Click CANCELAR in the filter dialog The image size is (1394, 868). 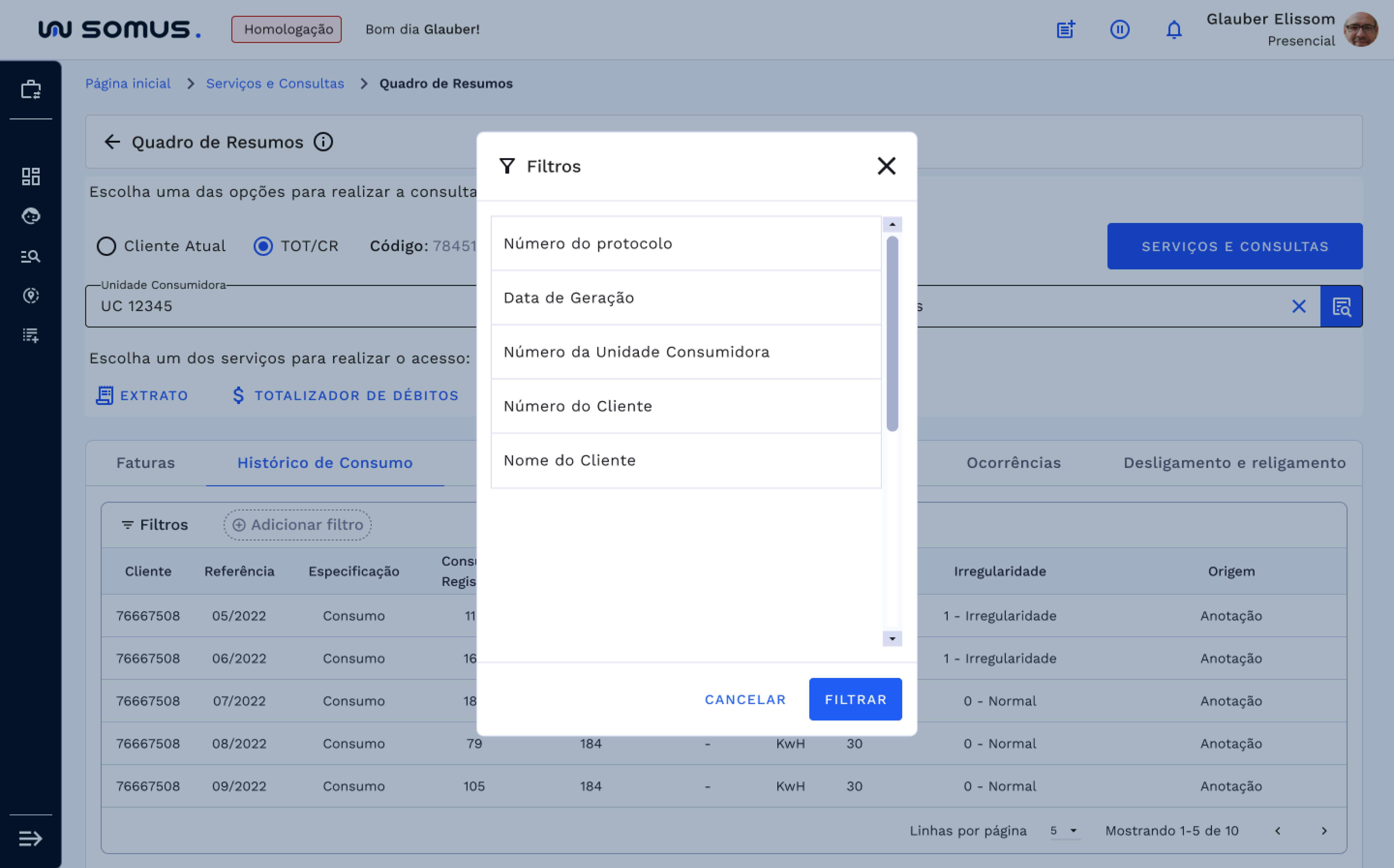coord(745,699)
